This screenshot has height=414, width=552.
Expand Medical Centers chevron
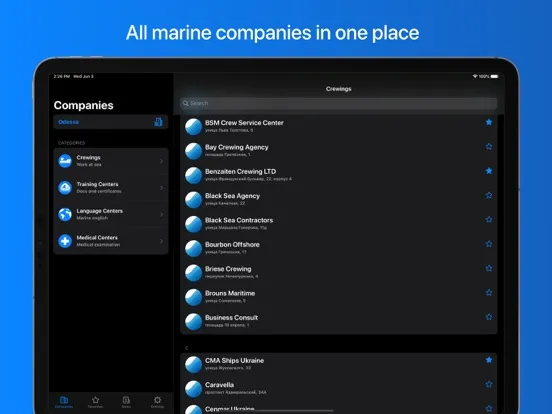(x=162, y=242)
